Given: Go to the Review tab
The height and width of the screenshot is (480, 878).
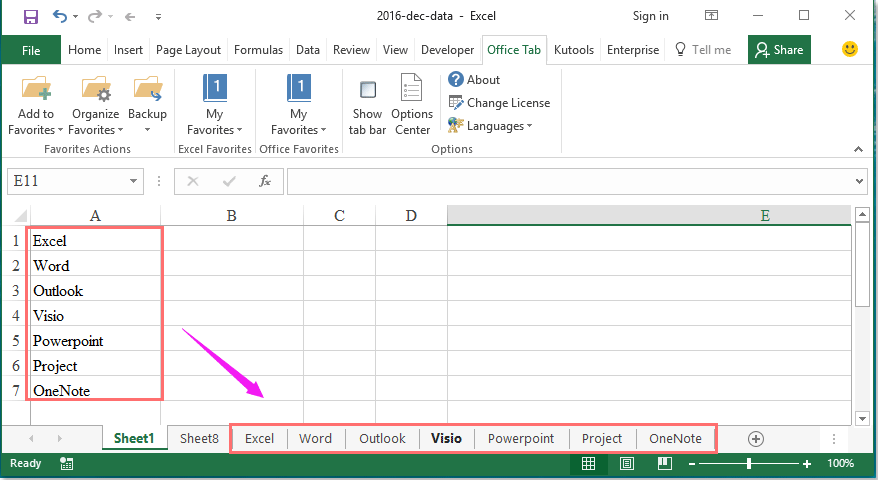Looking at the screenshot, I should pyautogui.click(x=351, y=50).
